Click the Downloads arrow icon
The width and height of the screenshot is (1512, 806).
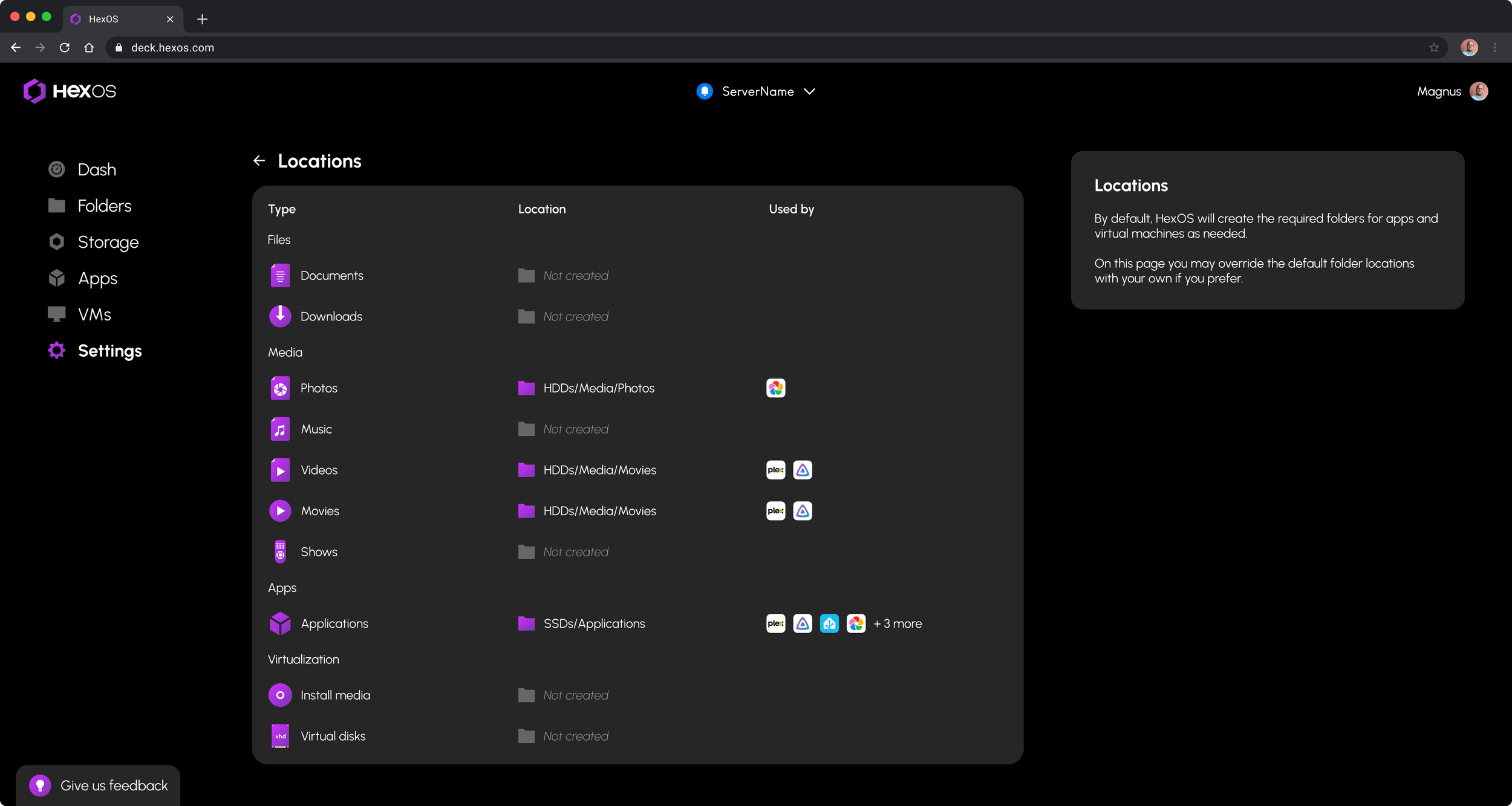tap(280, 316)
